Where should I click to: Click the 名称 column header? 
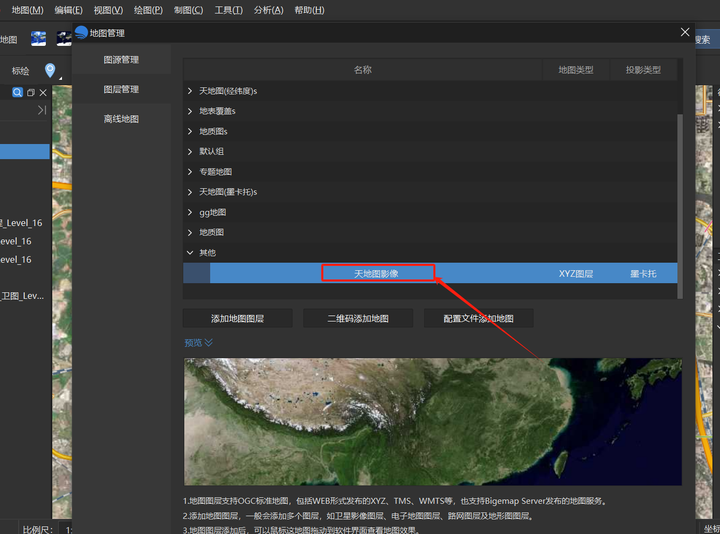pos(363,70)
